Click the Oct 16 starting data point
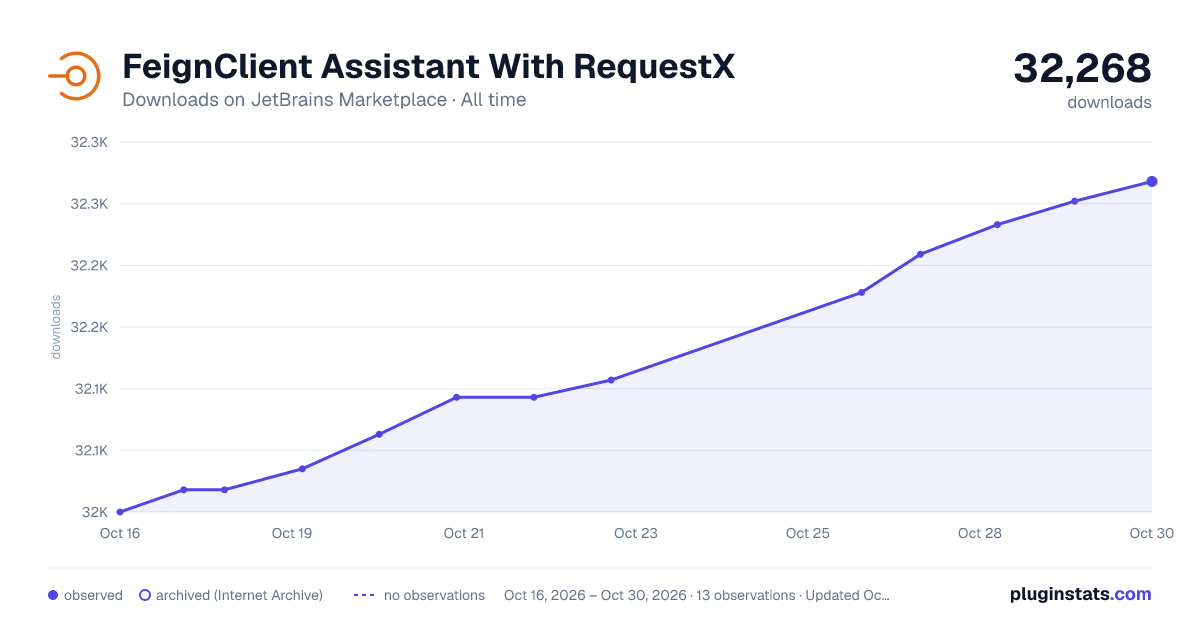 point(120,512)
